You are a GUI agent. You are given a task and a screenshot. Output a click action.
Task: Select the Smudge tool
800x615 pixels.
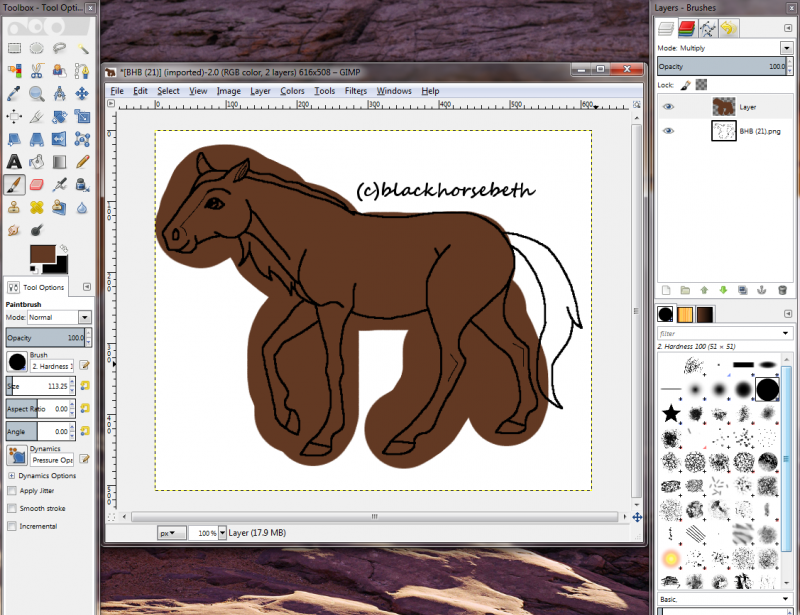pos(14,230)
